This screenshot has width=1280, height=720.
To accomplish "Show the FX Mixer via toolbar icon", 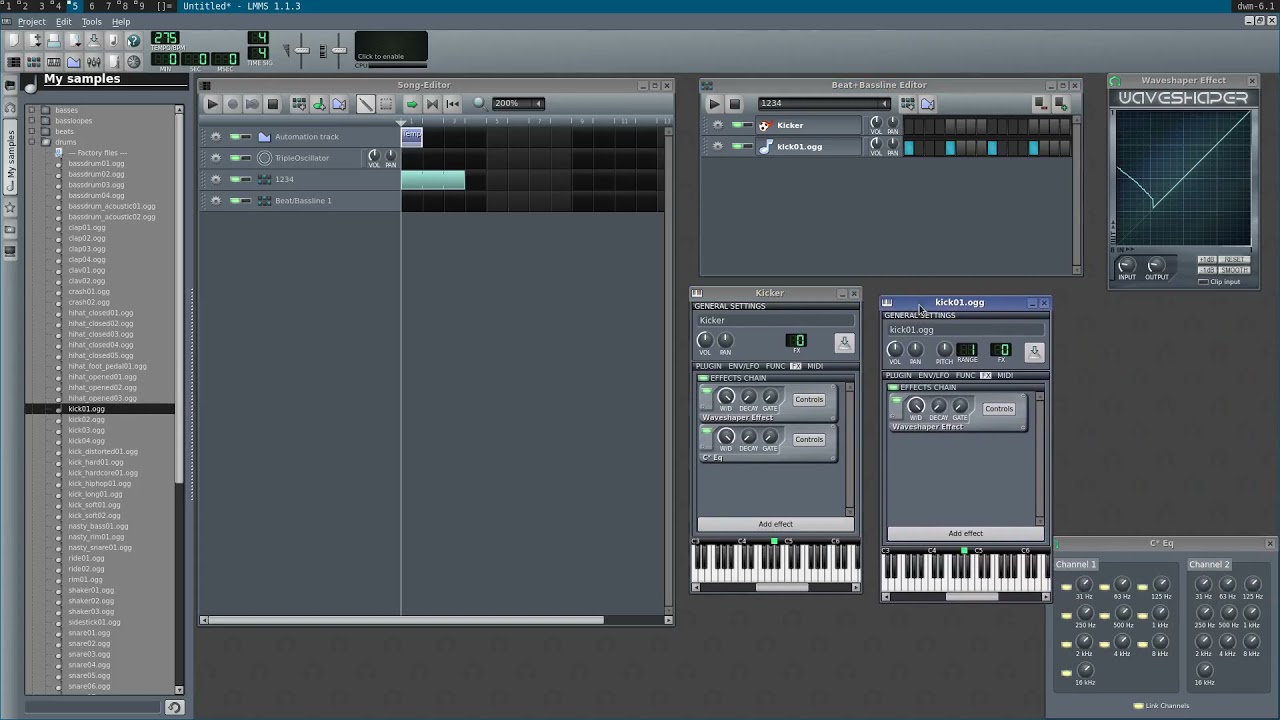I will click(93, 62).
